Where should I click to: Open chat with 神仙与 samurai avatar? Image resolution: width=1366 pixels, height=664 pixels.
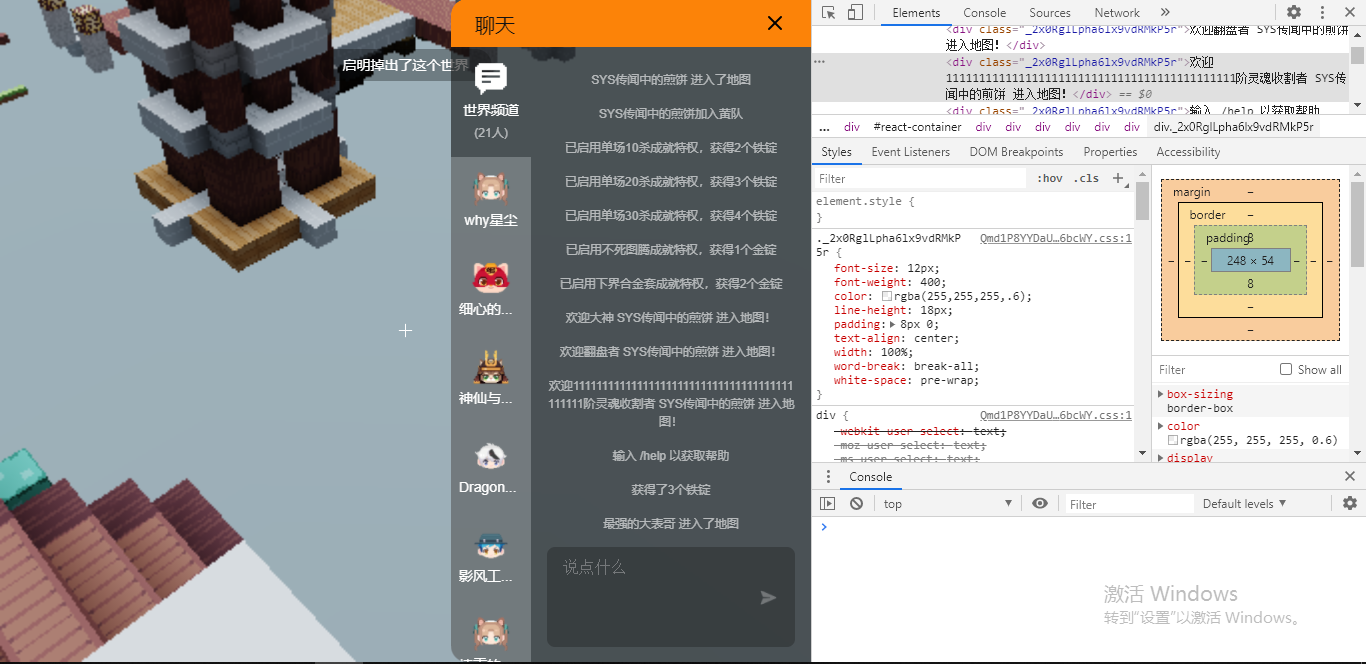coord(491,367)
